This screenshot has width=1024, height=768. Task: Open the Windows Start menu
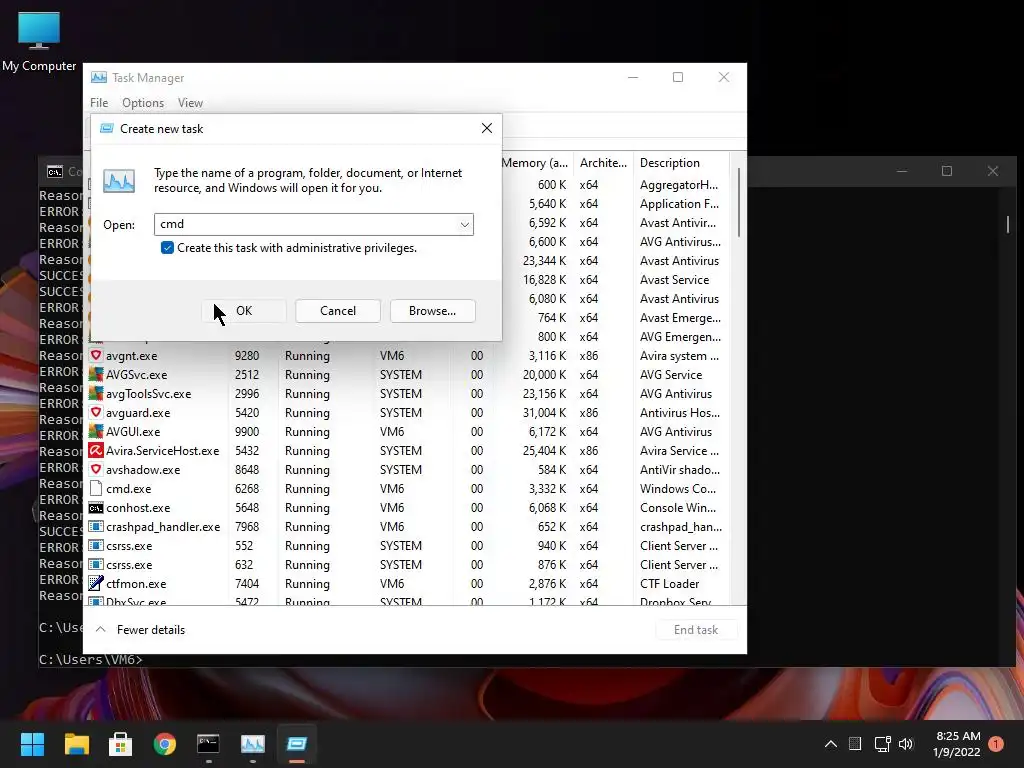tap(32, 744)
